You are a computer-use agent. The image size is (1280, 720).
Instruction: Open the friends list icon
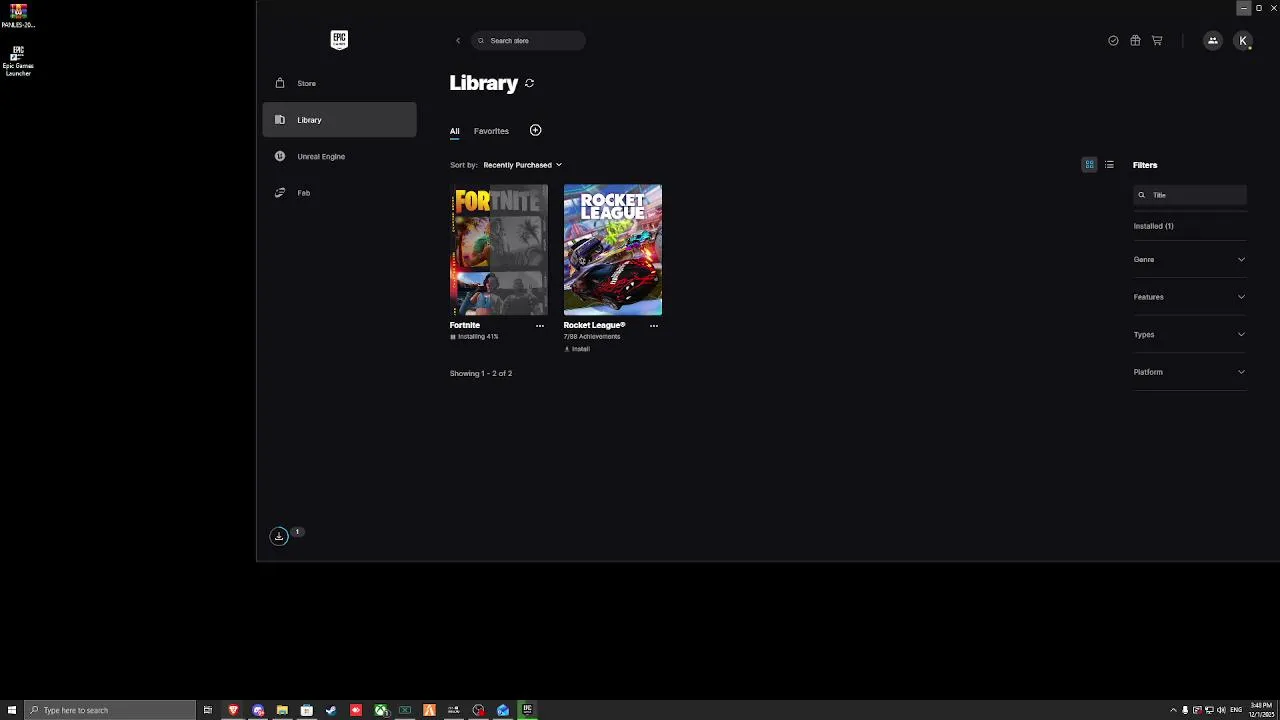pos(1213,41)
